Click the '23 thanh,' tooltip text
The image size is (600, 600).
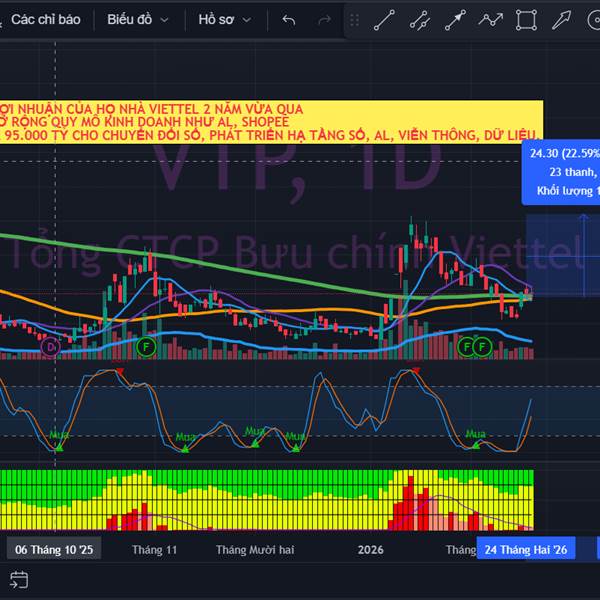click(x=572, y=172)
